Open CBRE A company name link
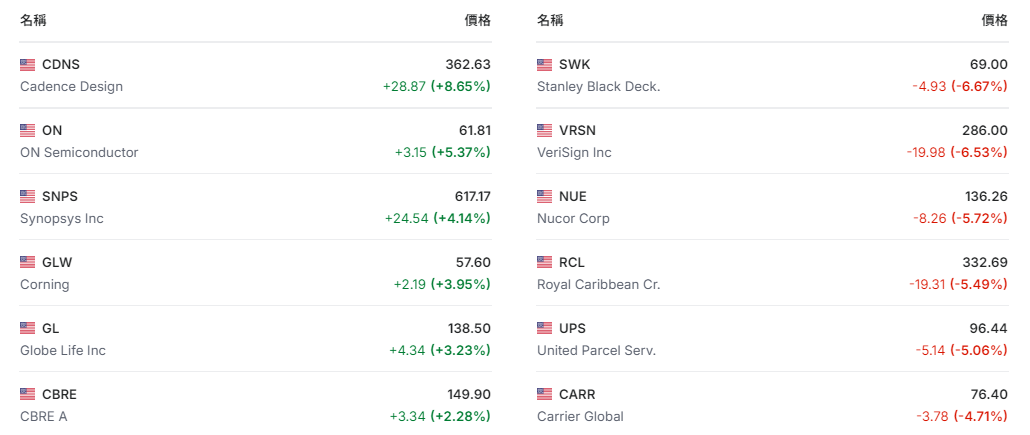 44,417
